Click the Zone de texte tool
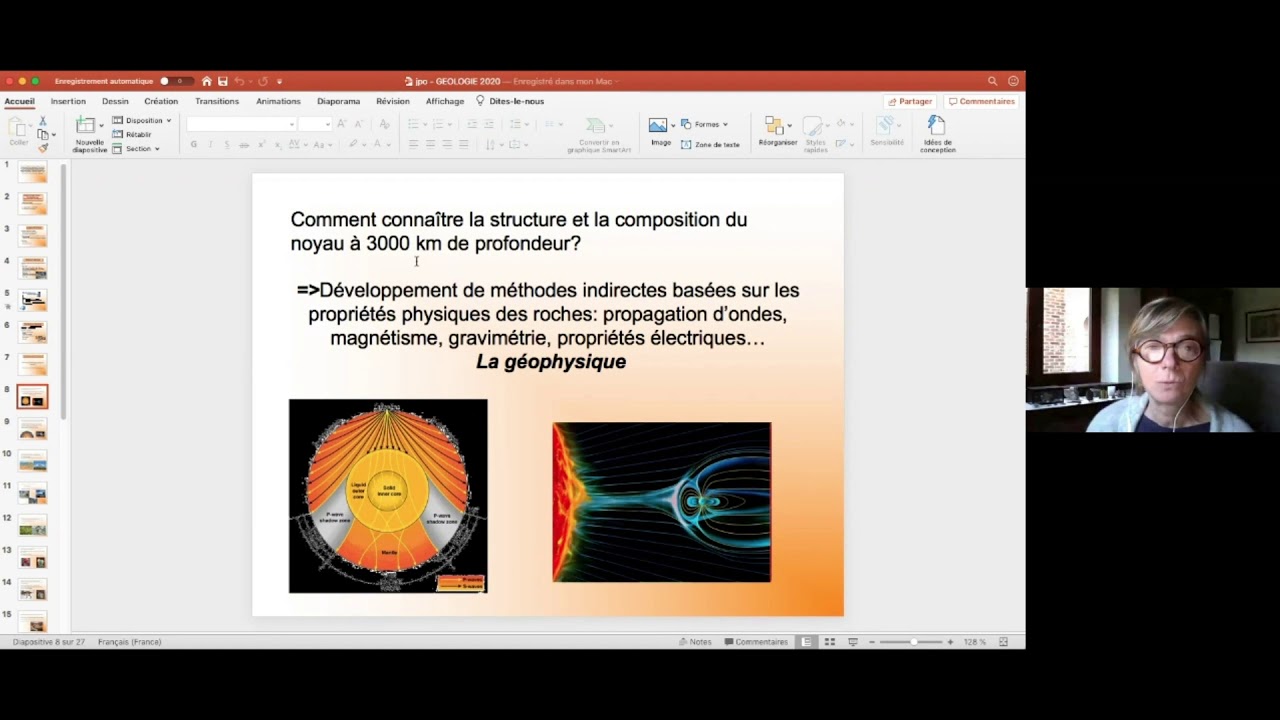The height and width of the screenshot is (720, 1280). coord(710,145)
